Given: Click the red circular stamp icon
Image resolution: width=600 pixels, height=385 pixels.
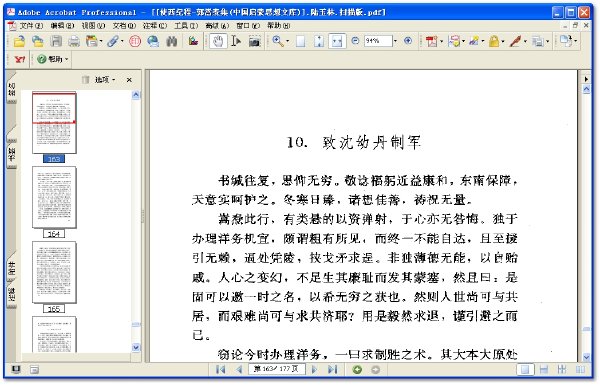Looking at the screenshot, I should coord(135,41).
